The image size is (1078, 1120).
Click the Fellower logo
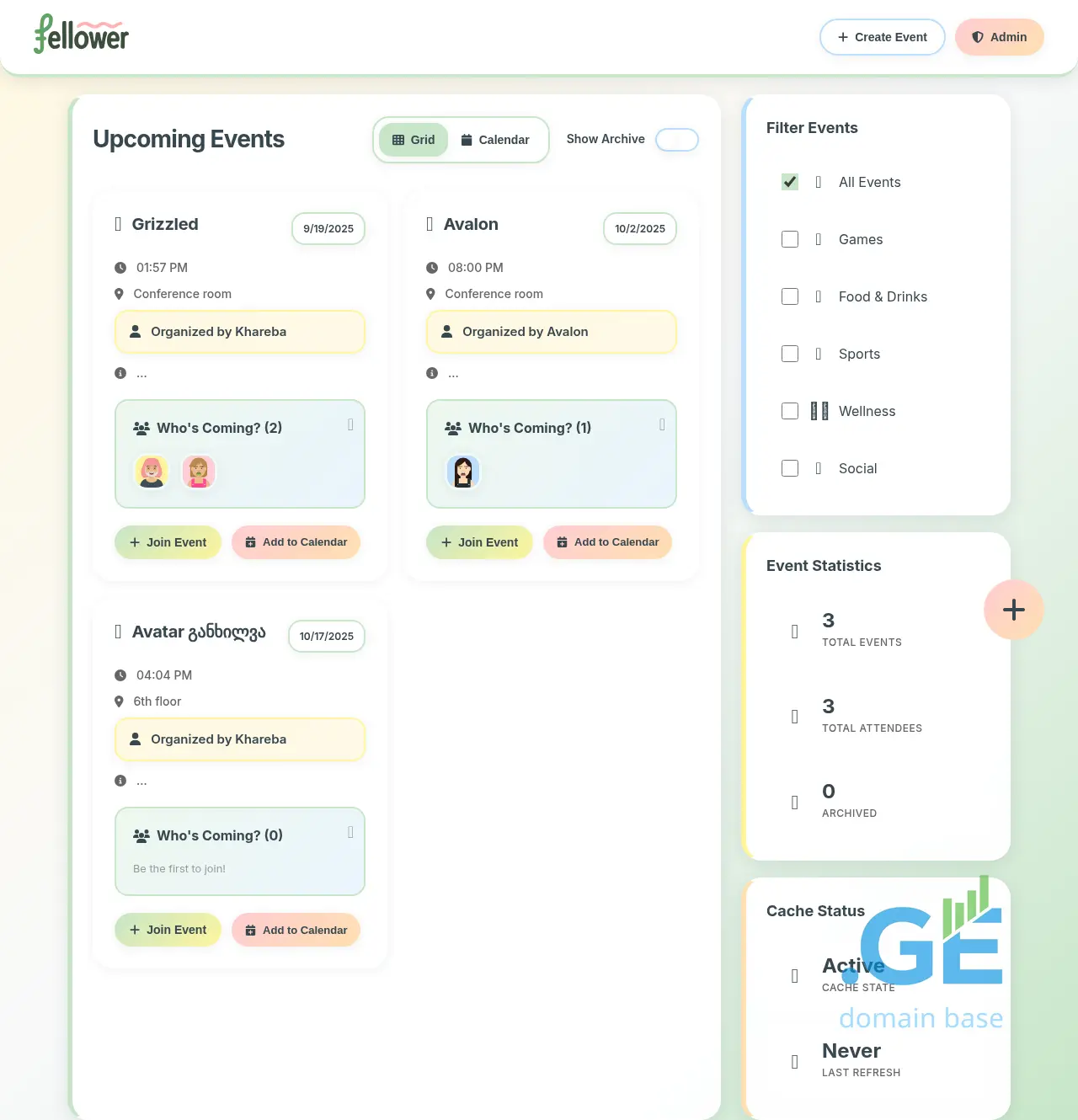[81, 35]
